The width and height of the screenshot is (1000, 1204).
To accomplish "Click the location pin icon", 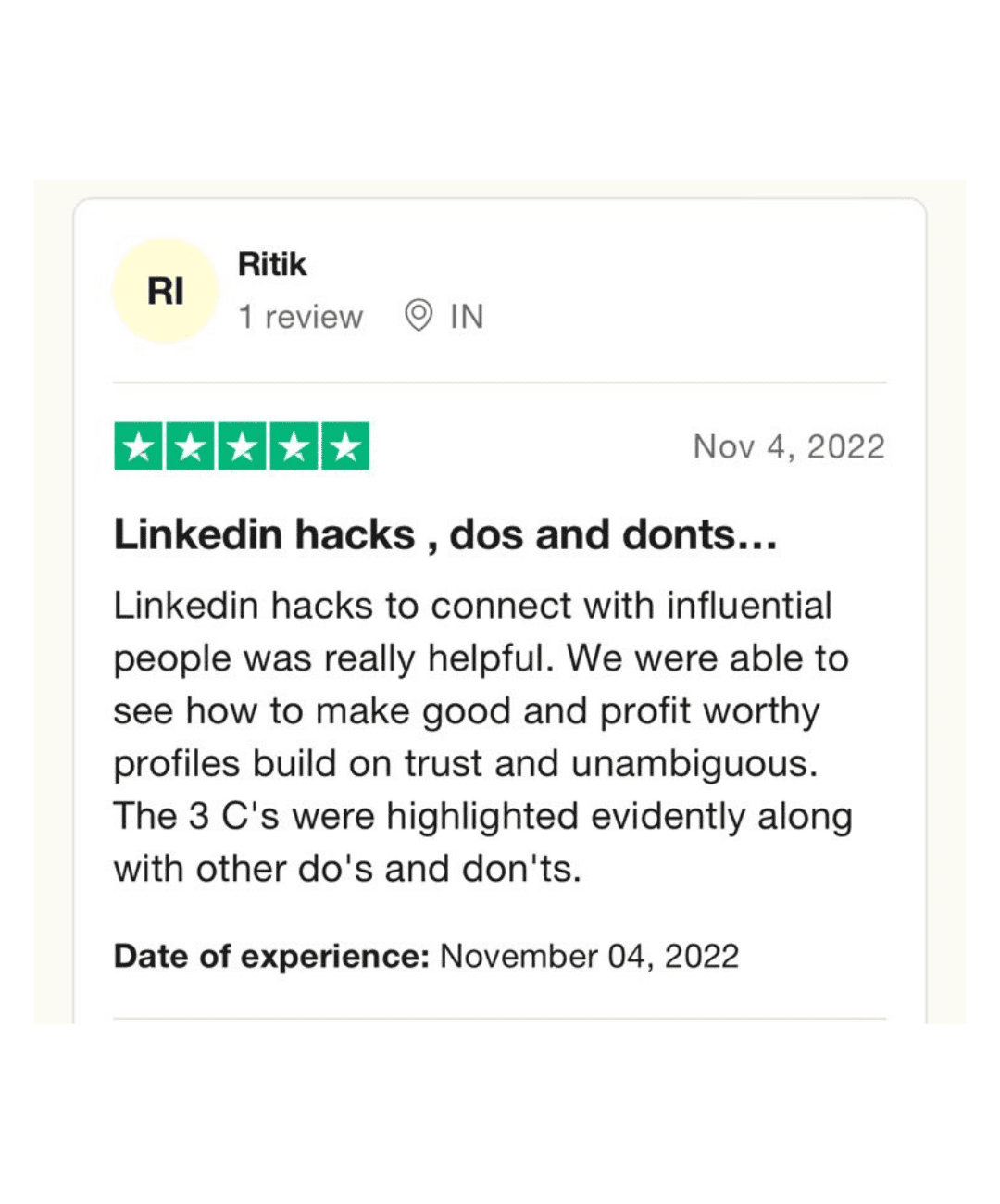I will pyautogui.click(x=419, y=316).
